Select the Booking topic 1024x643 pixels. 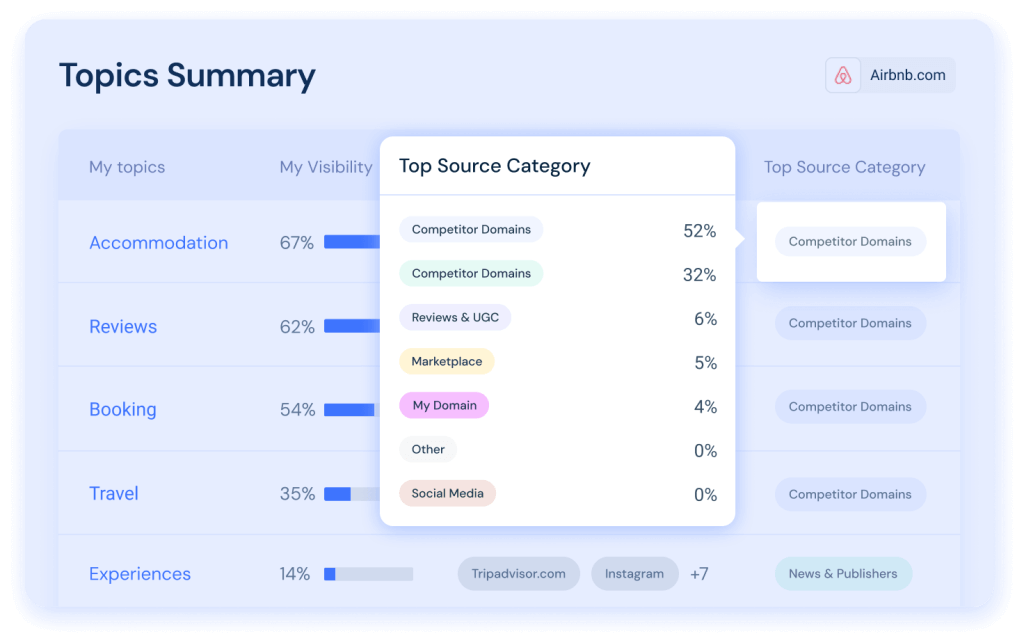point(123,410)
